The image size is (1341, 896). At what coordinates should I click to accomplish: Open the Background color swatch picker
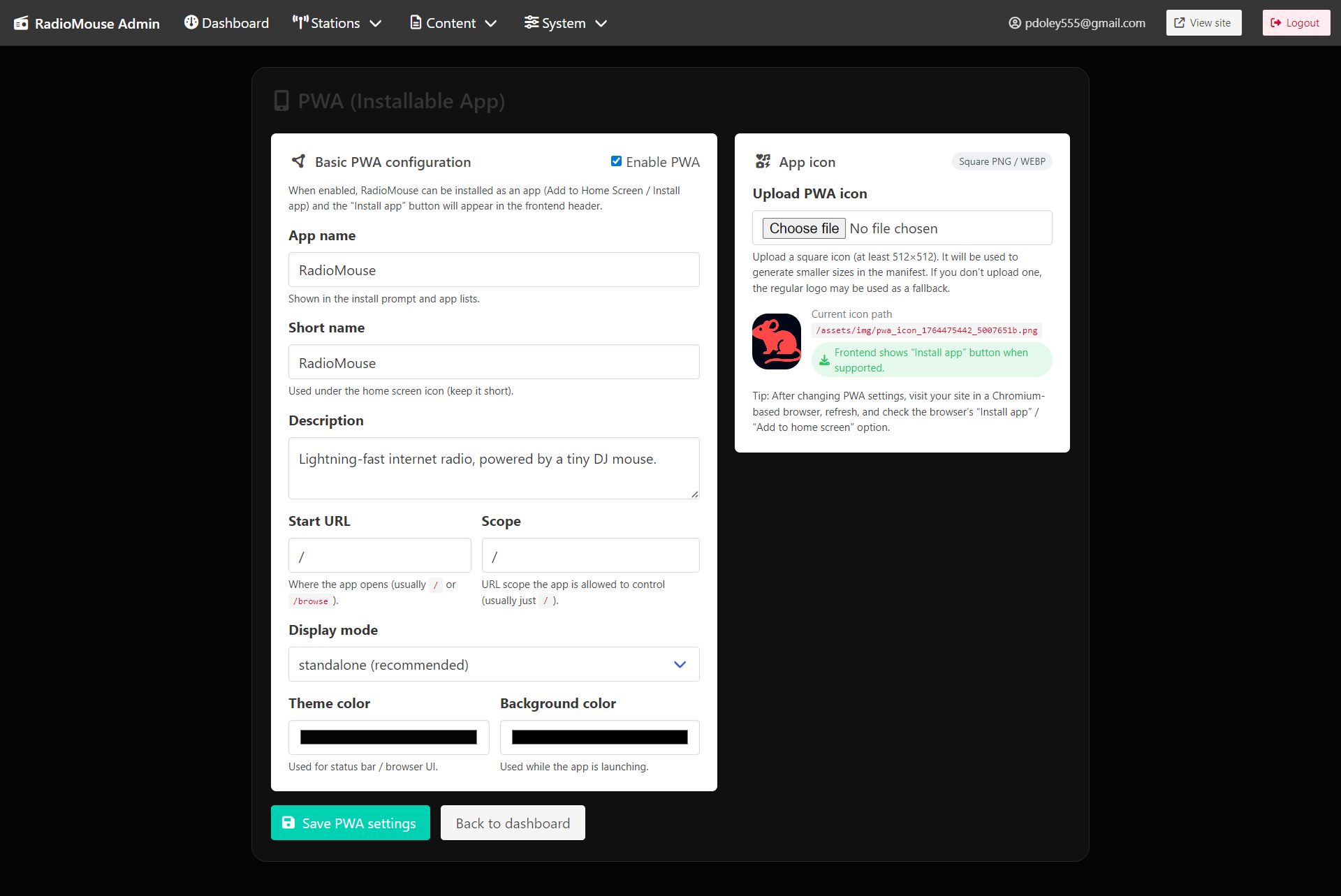(x=599, y=737)
